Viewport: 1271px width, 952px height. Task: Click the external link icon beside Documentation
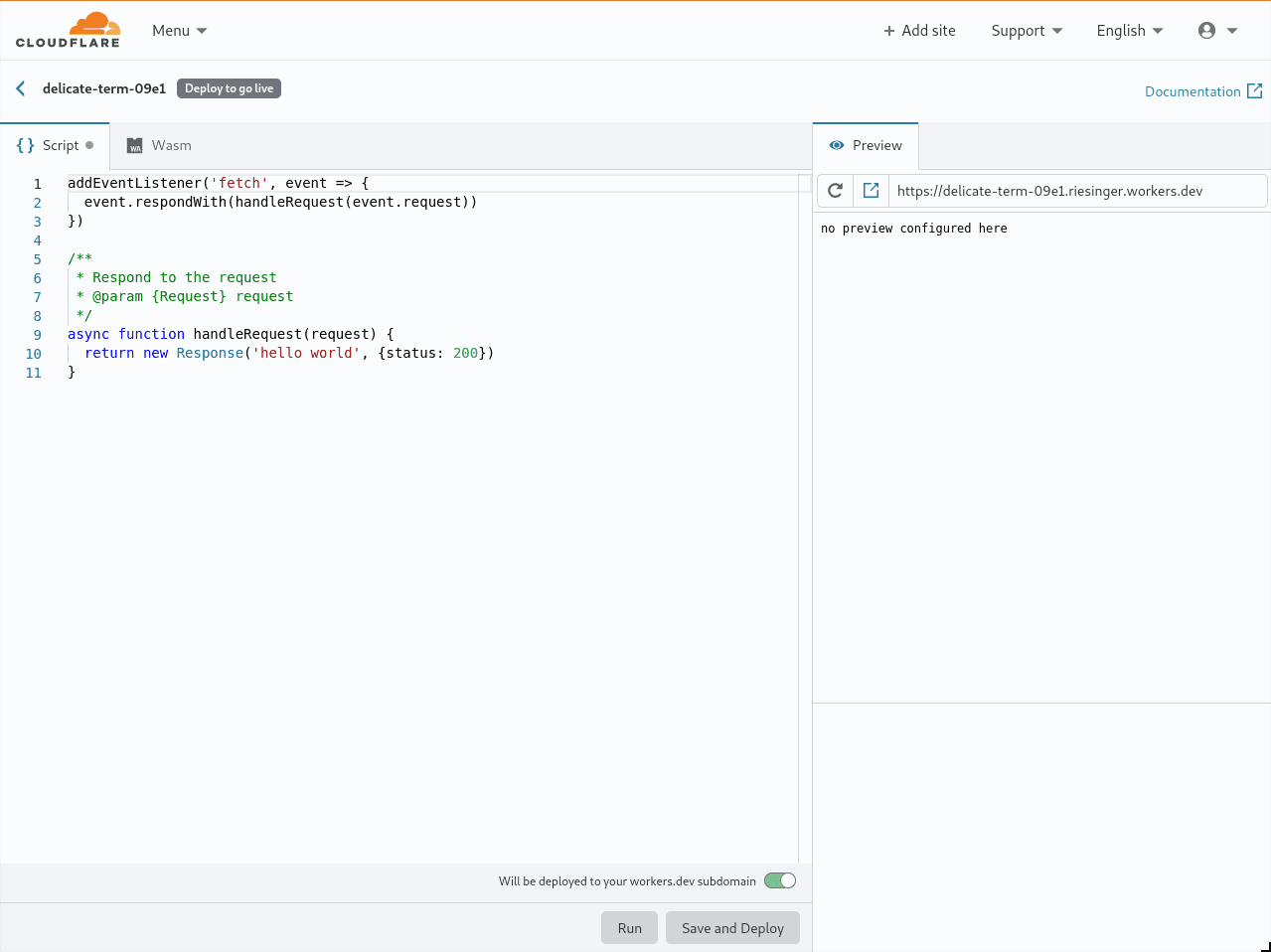1254,91
